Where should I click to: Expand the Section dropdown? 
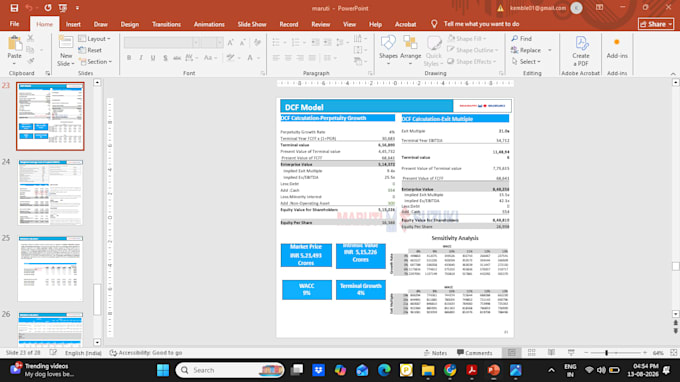click(95, 62)
